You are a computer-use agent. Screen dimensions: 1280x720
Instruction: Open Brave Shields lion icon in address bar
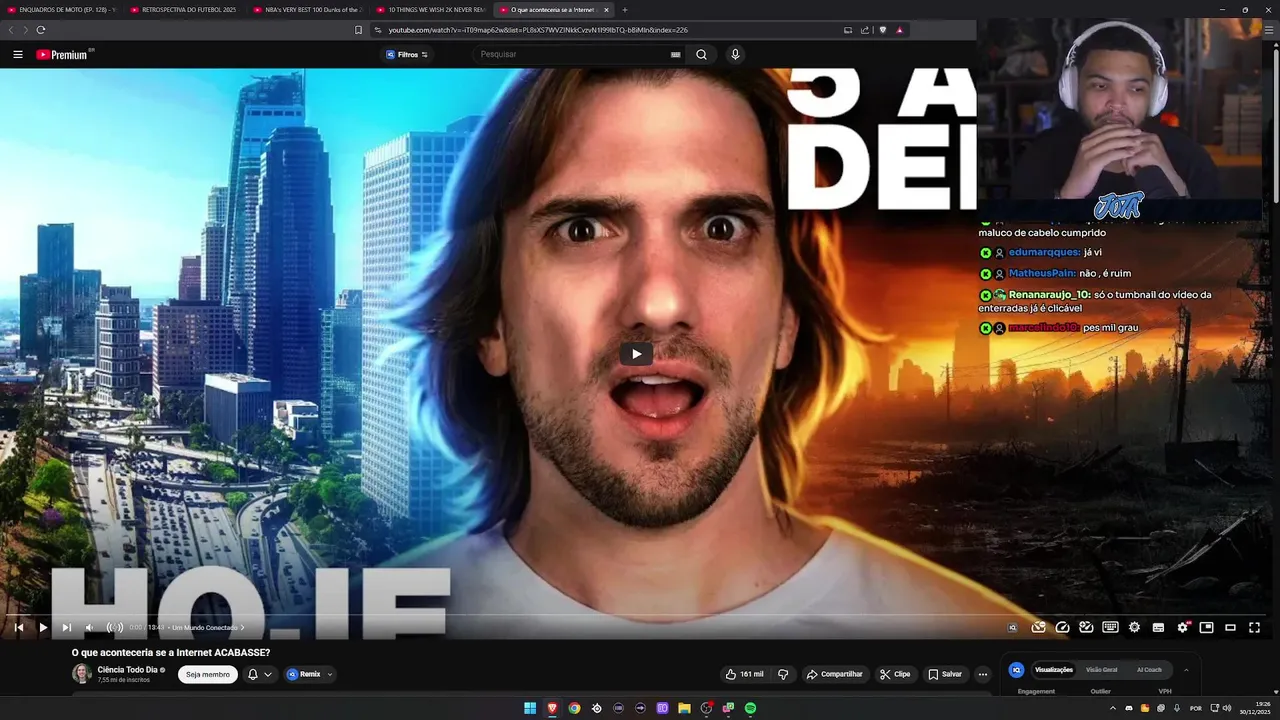point(883,30)
